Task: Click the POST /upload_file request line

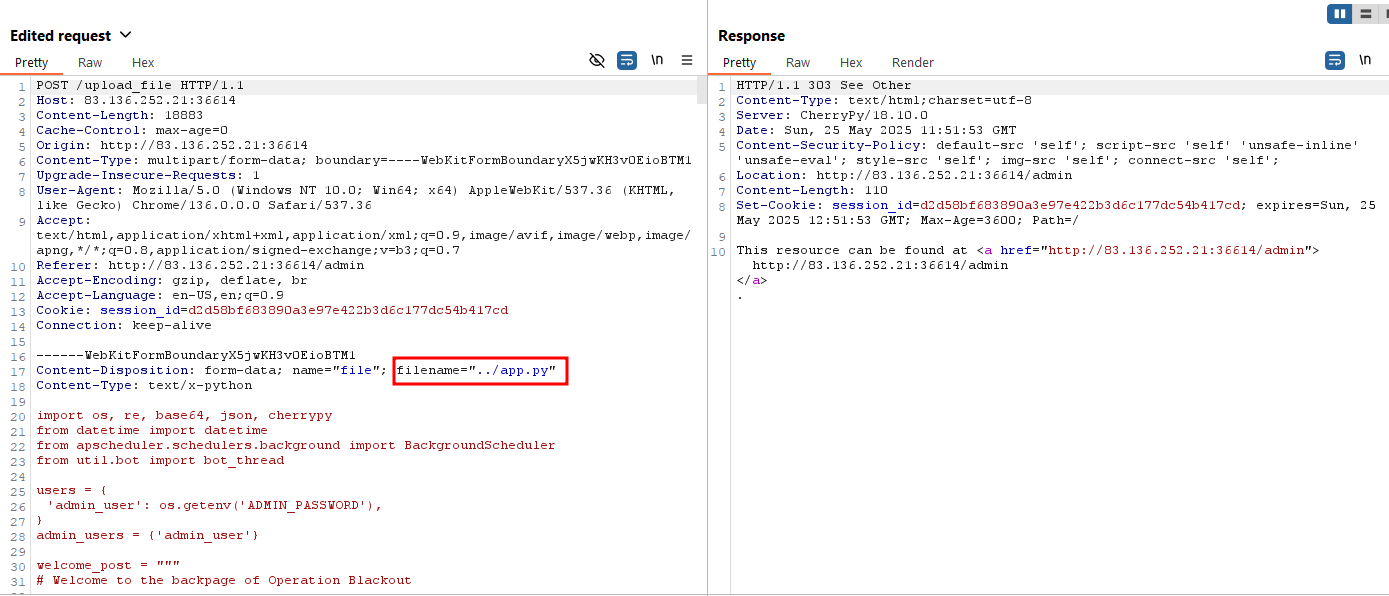Action: coord(140,85)
